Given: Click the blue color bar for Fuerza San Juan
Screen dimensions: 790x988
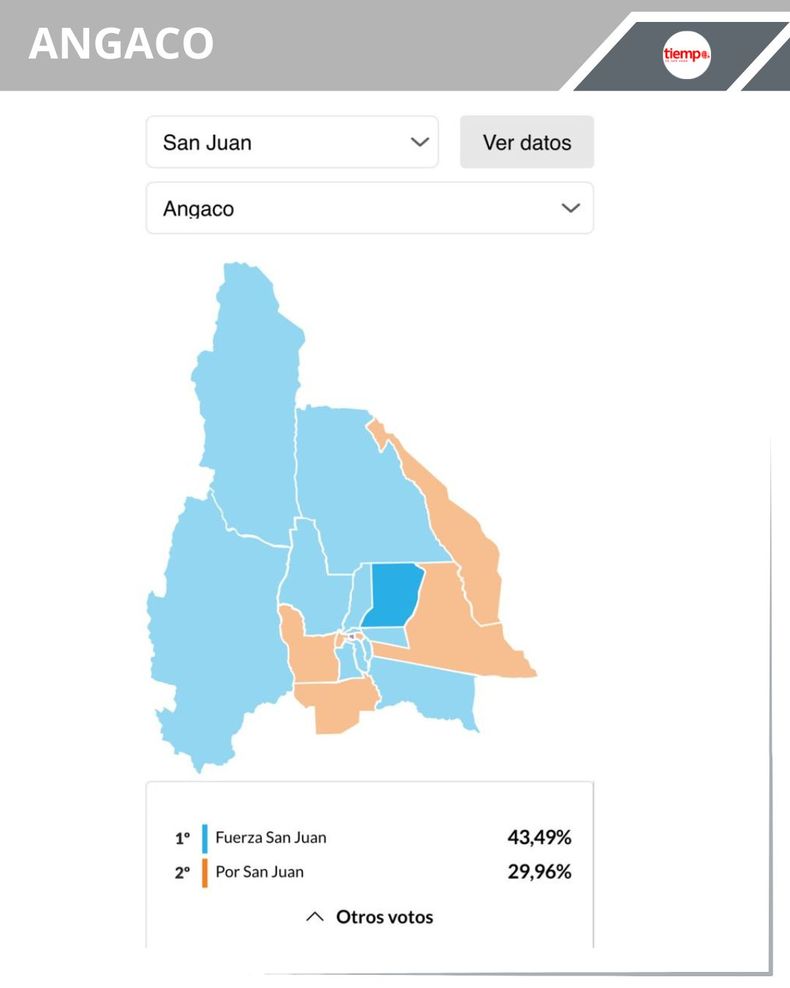Looking at the screenshot, I should 205,838.
